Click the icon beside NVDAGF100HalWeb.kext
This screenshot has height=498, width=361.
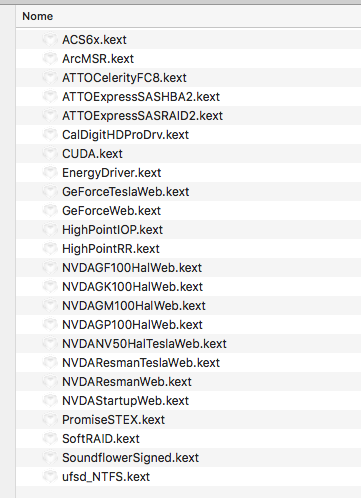click(50, 267)
